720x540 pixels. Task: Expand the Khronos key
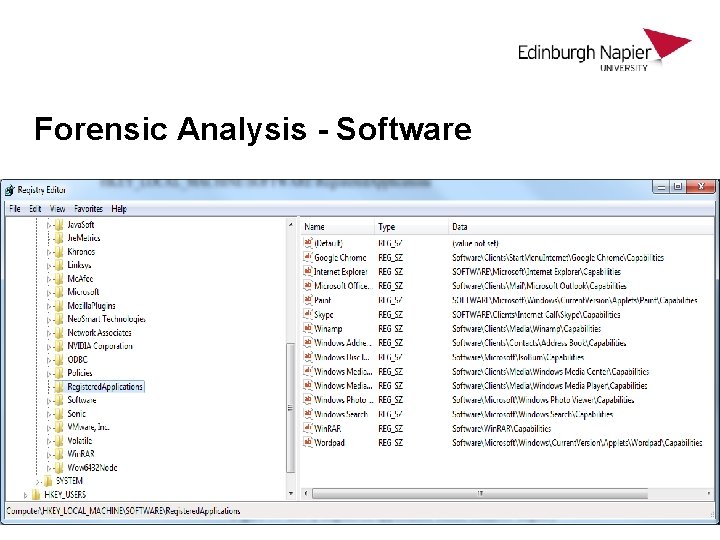coord(49,252)
